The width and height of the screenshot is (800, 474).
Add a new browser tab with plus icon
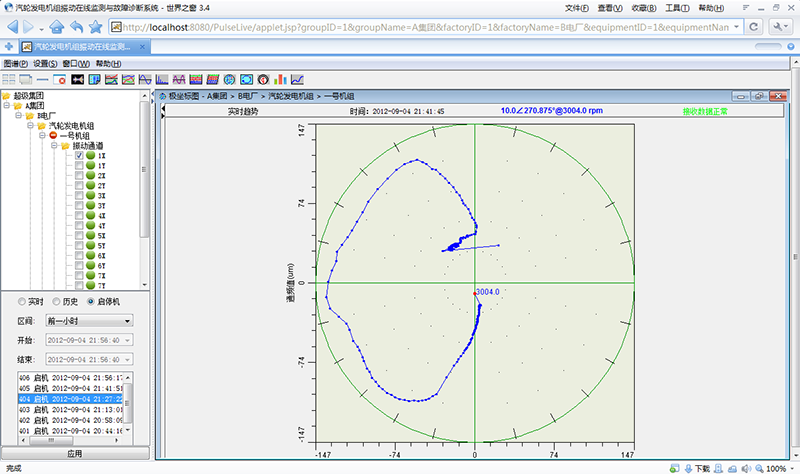tap(9, 46)
